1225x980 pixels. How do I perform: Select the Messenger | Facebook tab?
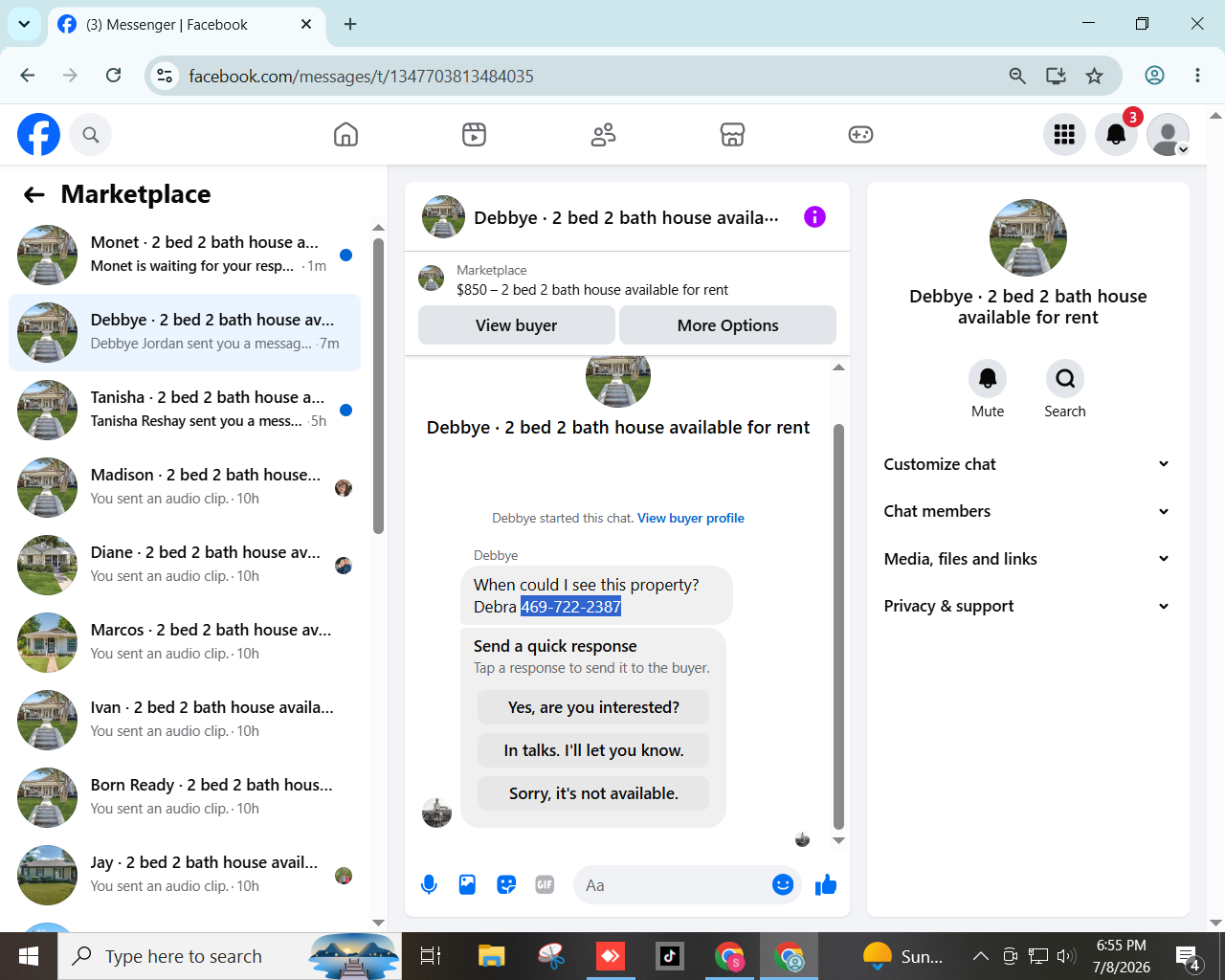(185, 25)
